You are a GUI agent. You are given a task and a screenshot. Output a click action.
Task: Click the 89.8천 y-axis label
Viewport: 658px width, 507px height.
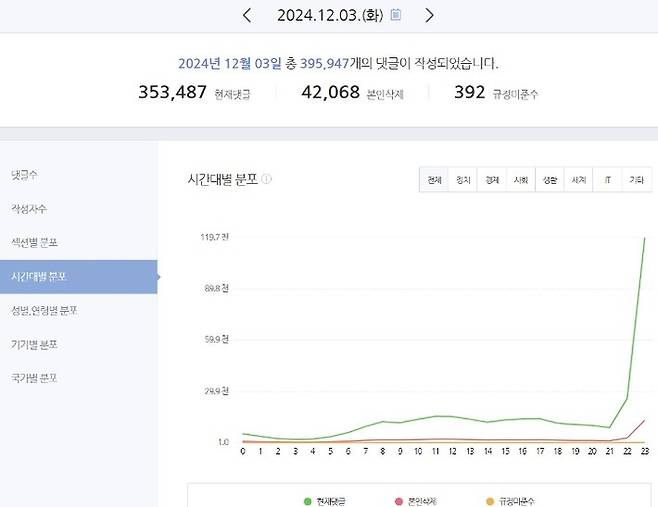pos(217,288)
